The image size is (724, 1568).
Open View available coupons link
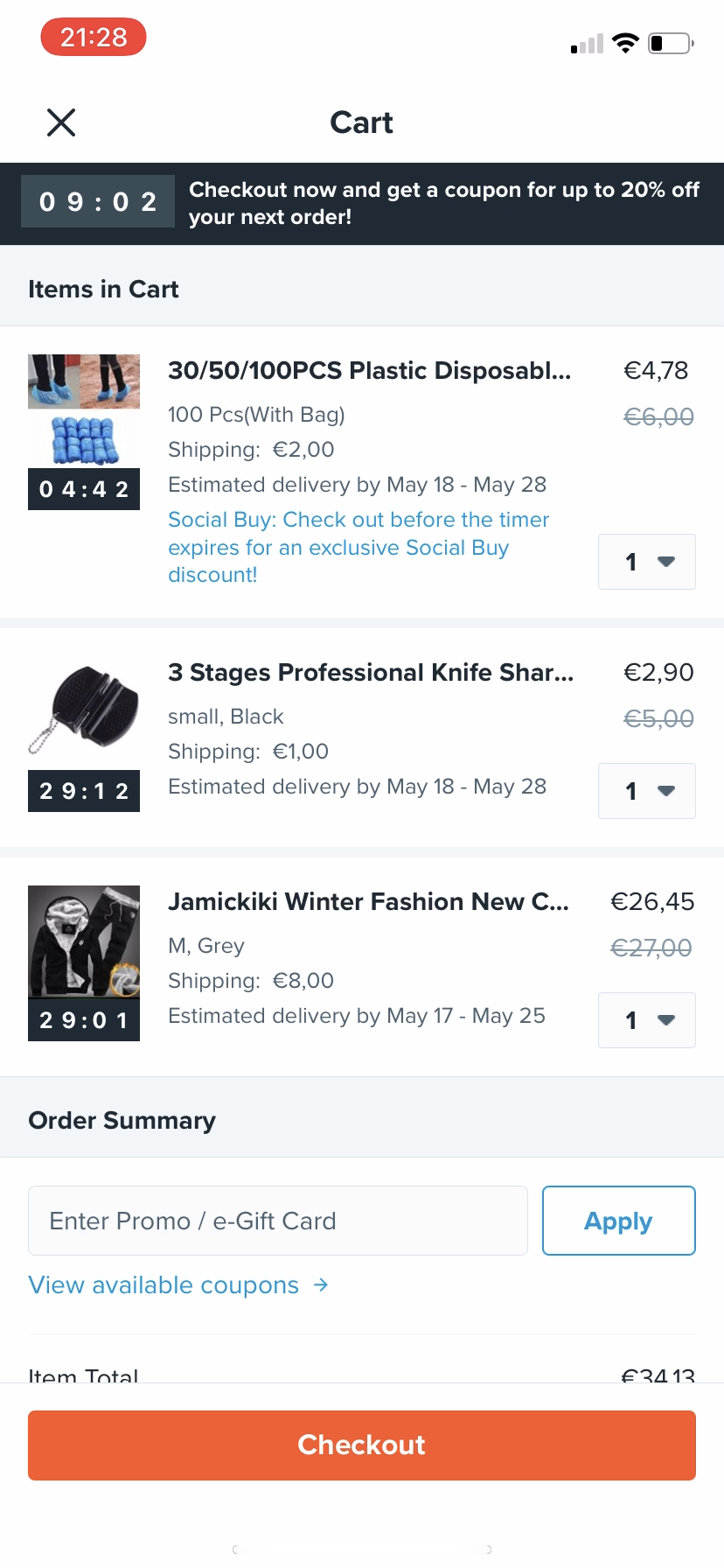point(164,1284)
